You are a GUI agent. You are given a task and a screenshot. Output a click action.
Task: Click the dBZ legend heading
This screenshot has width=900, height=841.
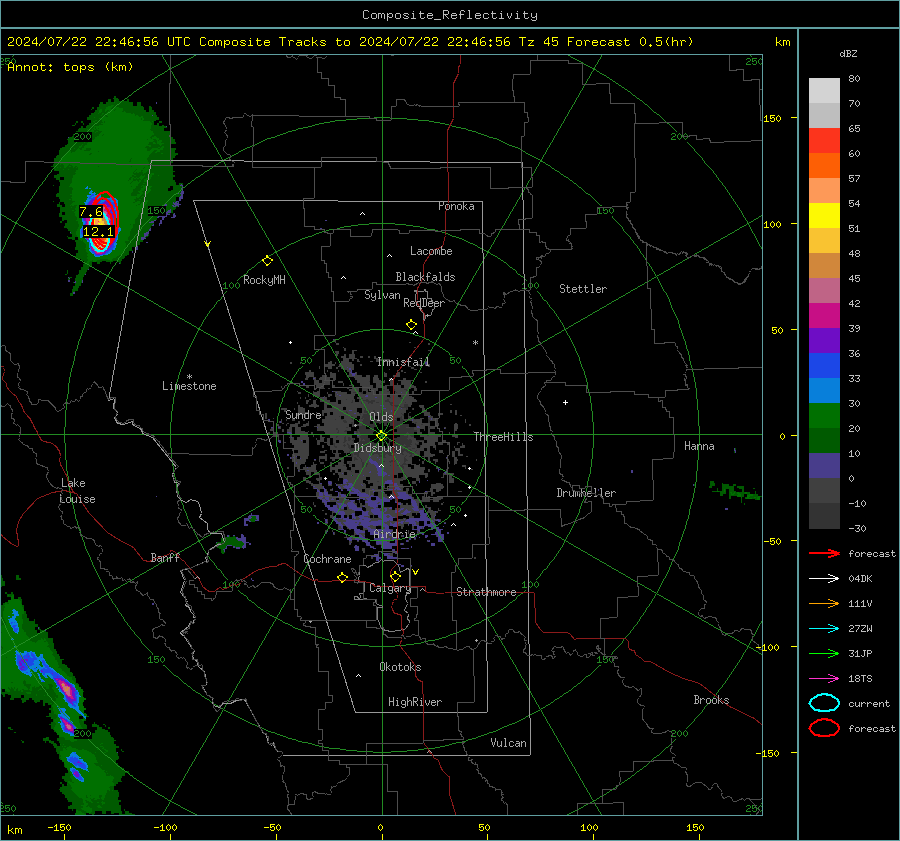pos(848,53)
